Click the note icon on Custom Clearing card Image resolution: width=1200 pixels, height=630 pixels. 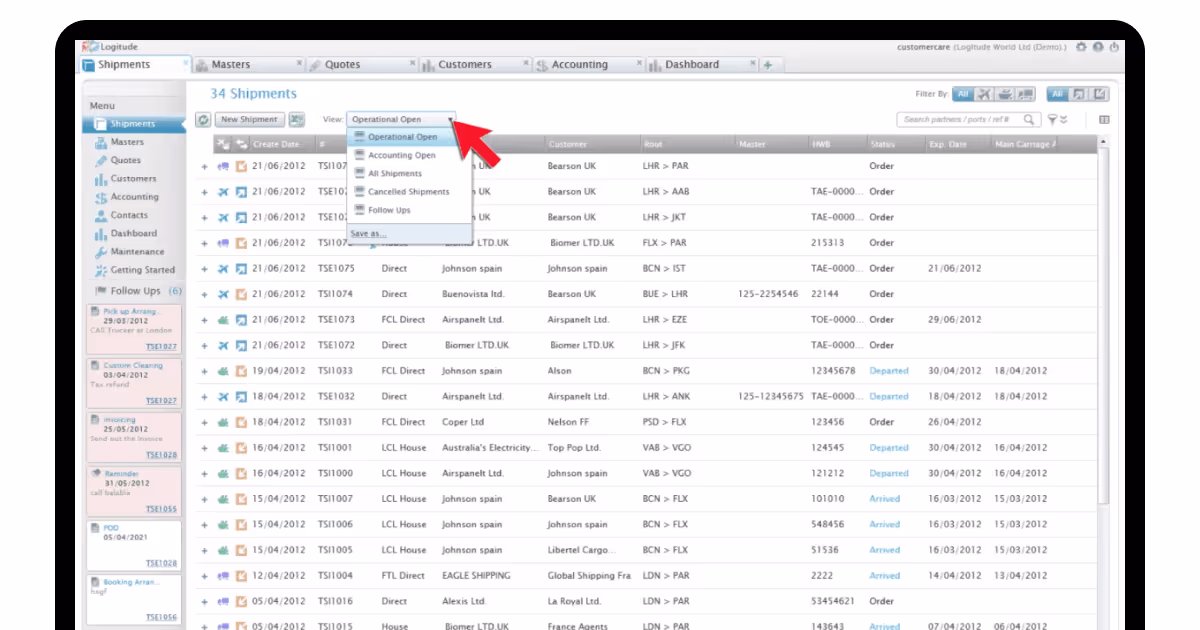point(94,366)
